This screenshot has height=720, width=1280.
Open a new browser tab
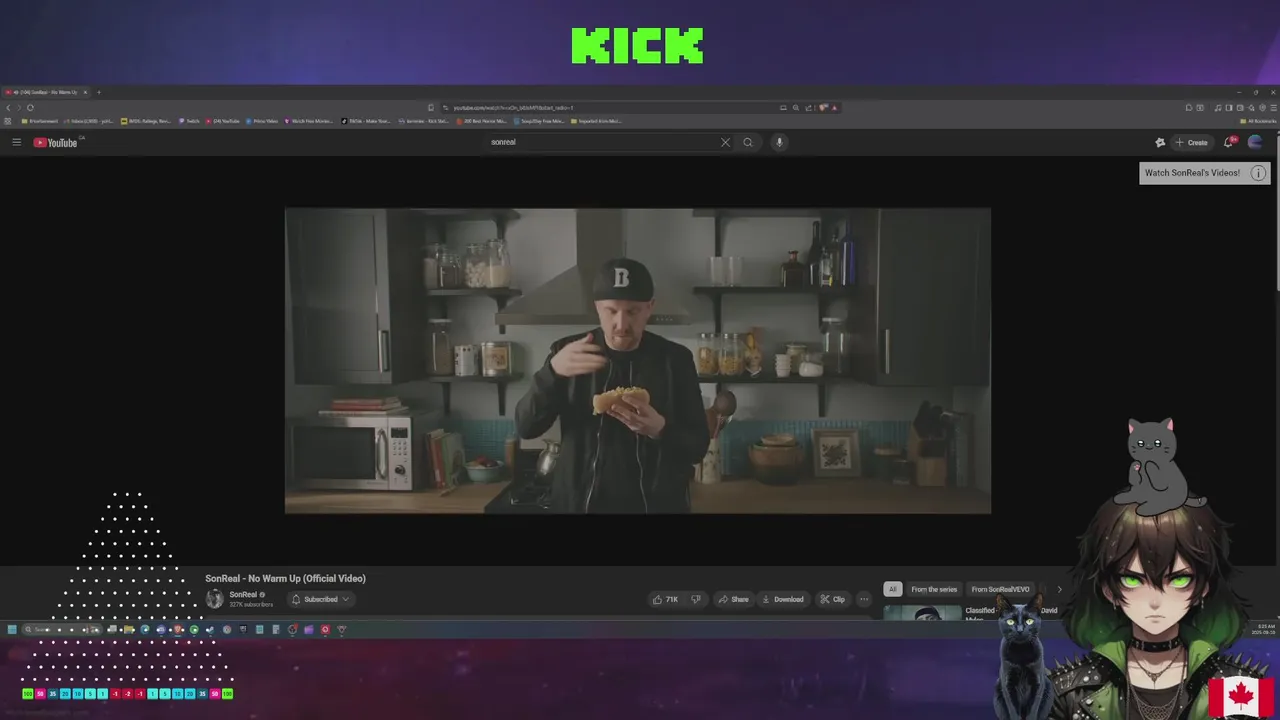98,92
